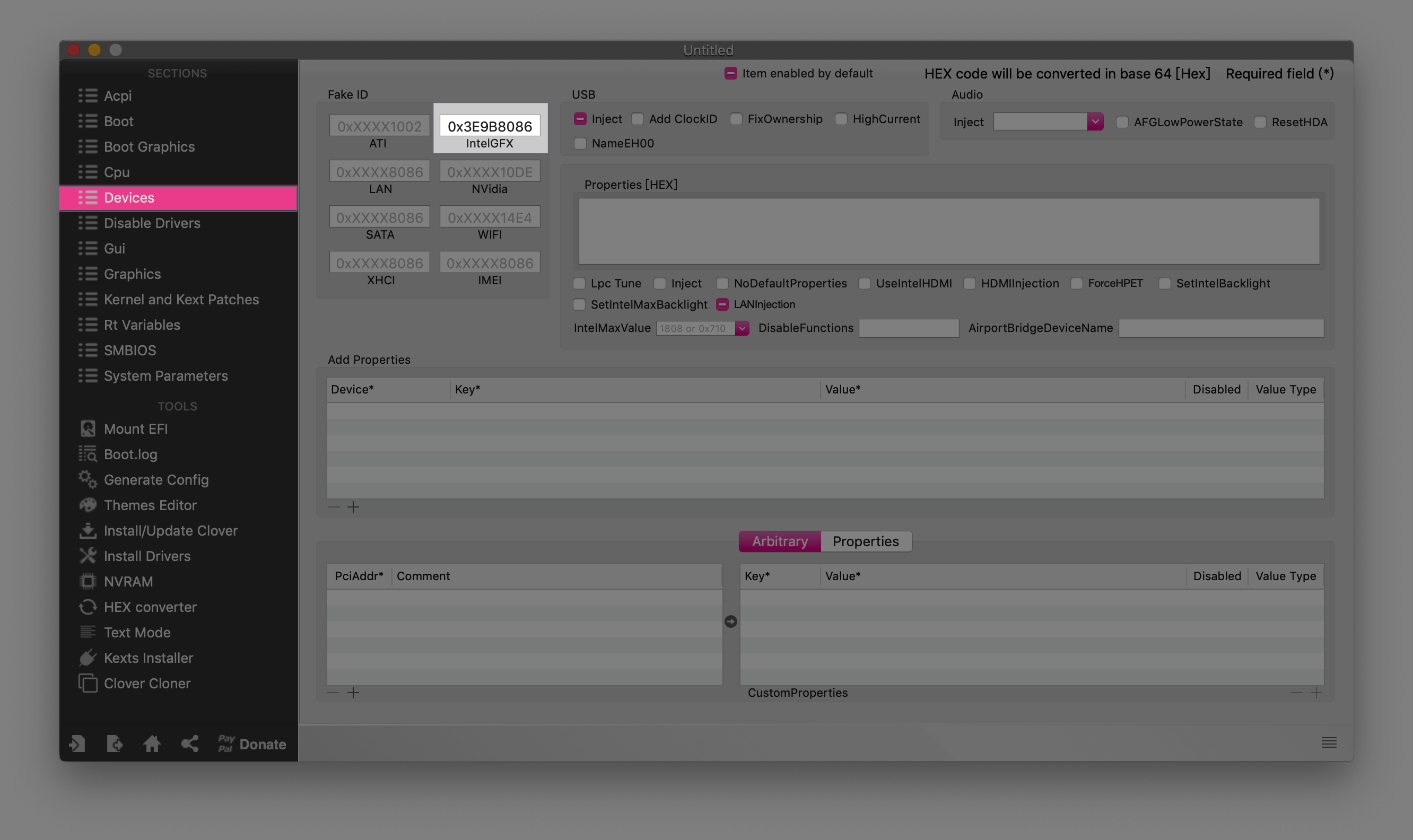Select the Kernel and Kext Patches section
Viewport: 1413px width, 840px height.
(x=178, y=300)
